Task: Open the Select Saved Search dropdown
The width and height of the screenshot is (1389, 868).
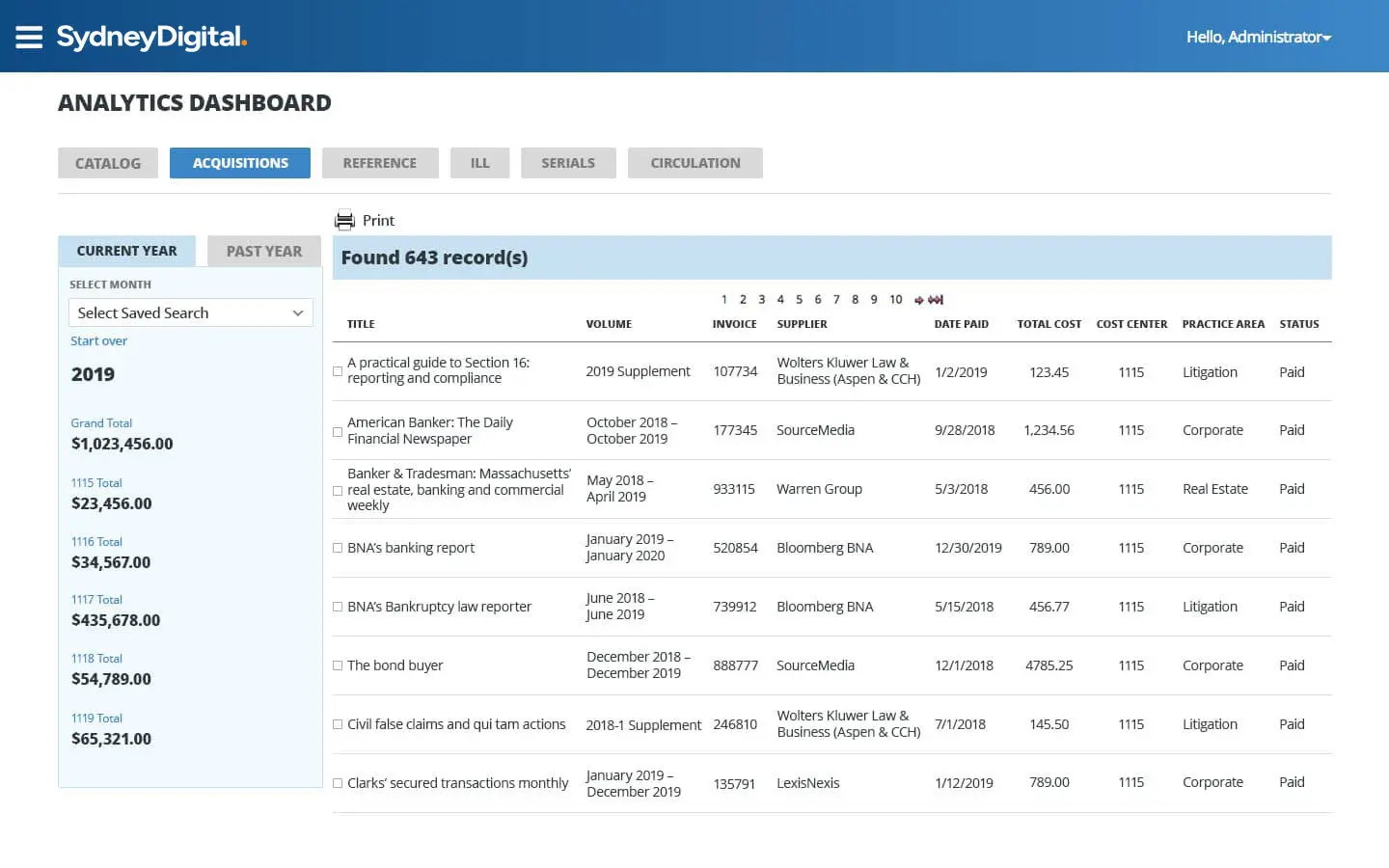Action: (x=189, y=312)
